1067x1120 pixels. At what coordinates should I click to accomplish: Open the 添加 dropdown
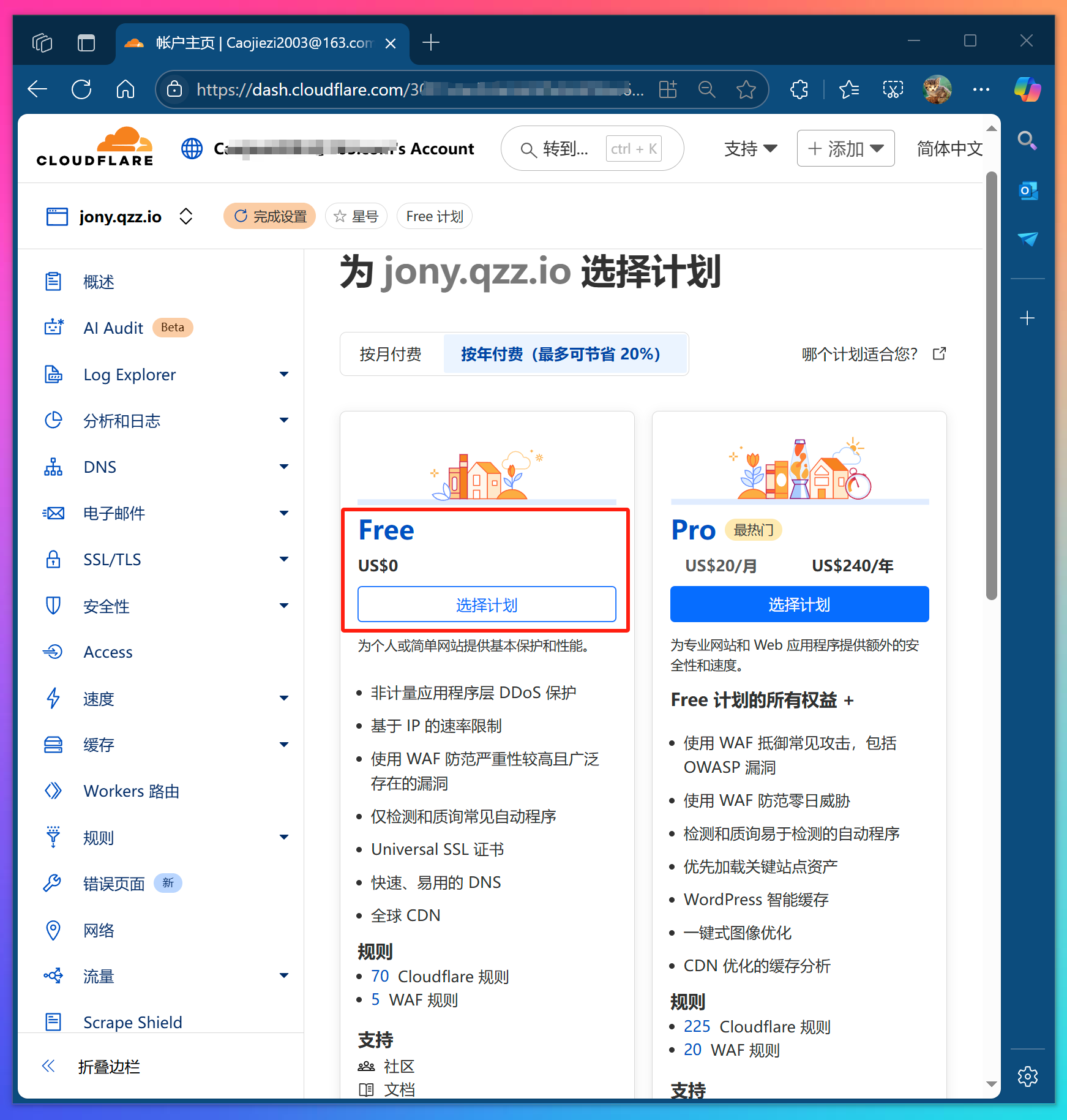845,148
